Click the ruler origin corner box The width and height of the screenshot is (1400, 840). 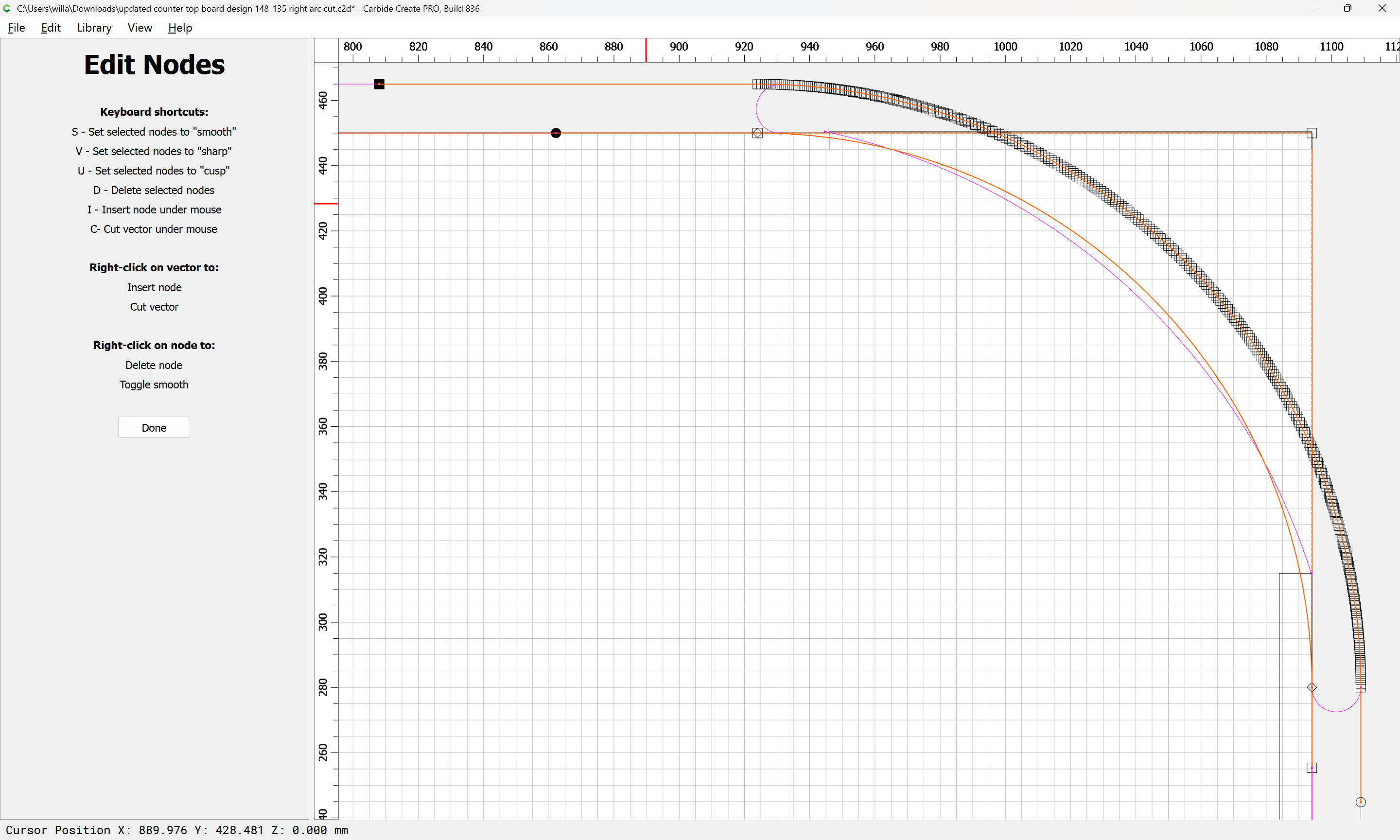[326, 51]
